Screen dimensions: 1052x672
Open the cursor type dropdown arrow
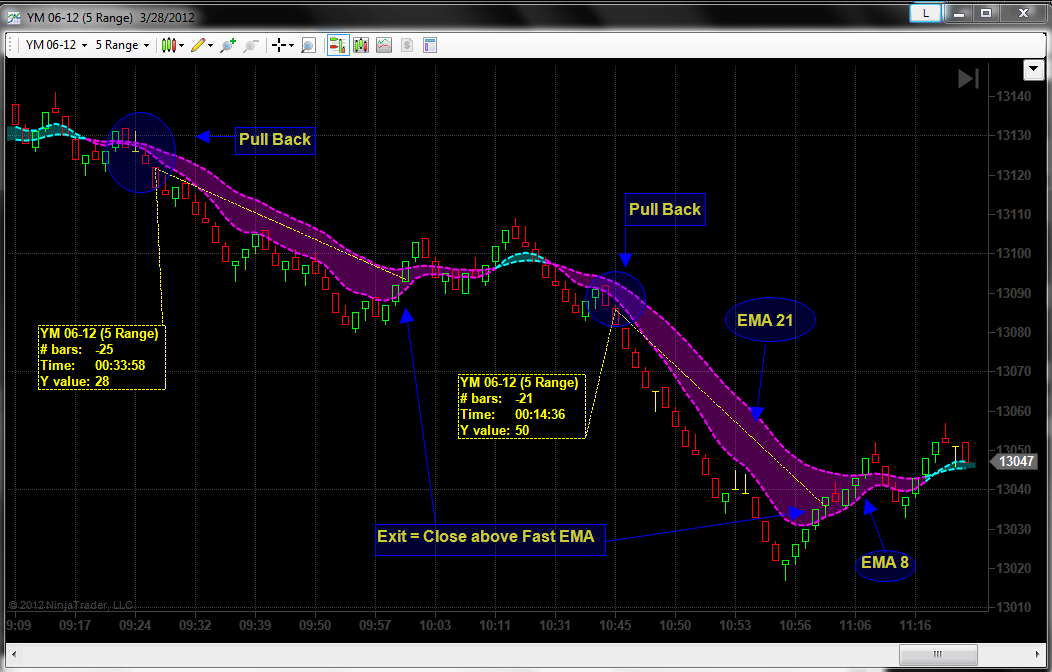click(291, 46)
